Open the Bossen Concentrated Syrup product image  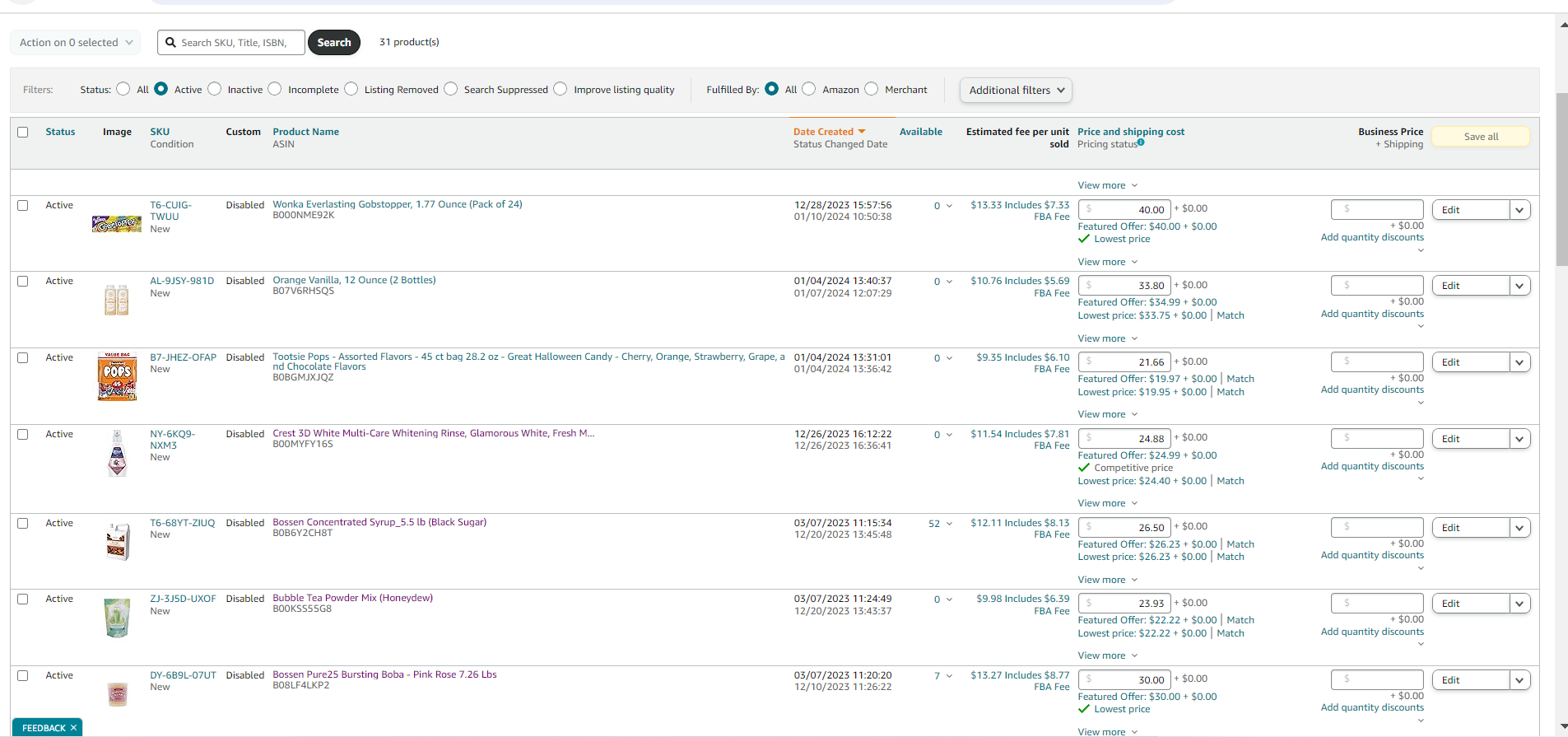click(118, 542)
